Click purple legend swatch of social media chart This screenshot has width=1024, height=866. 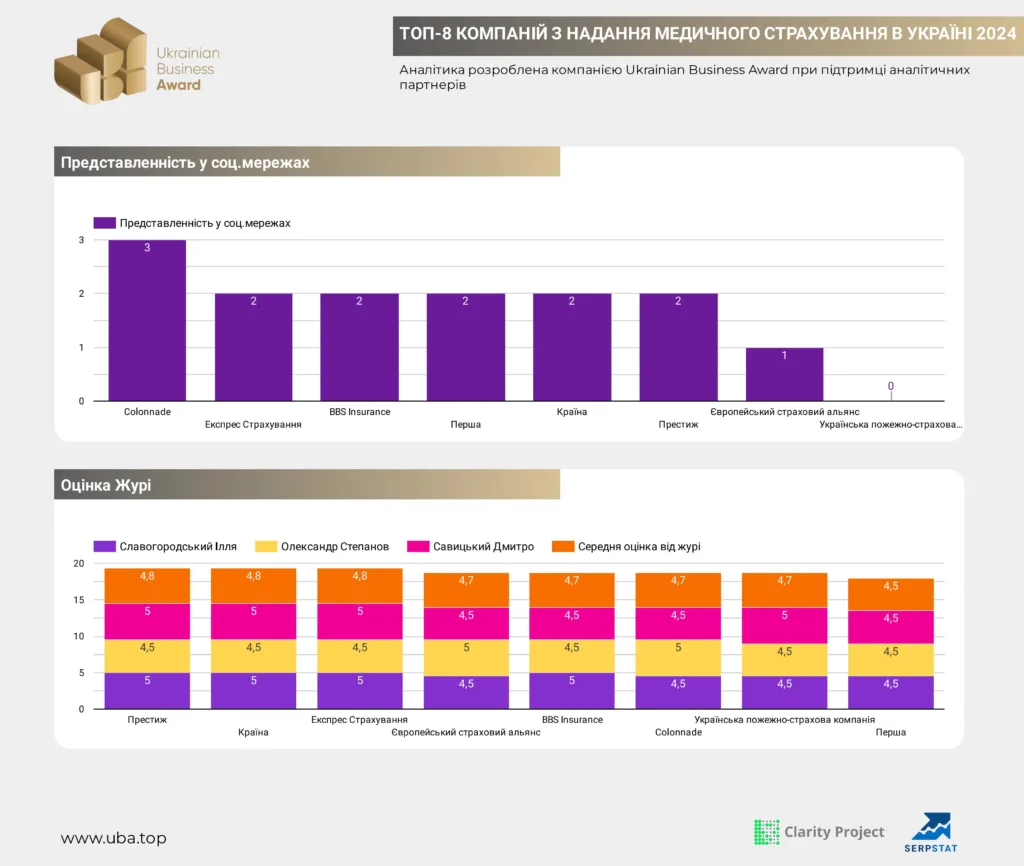pyautogui.click(x=104, y=223)
